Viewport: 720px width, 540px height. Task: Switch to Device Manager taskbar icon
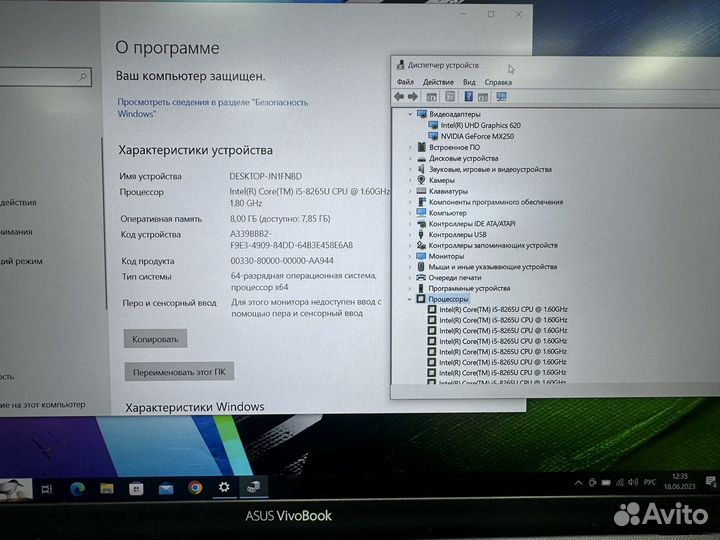click(x=253, y=487)
